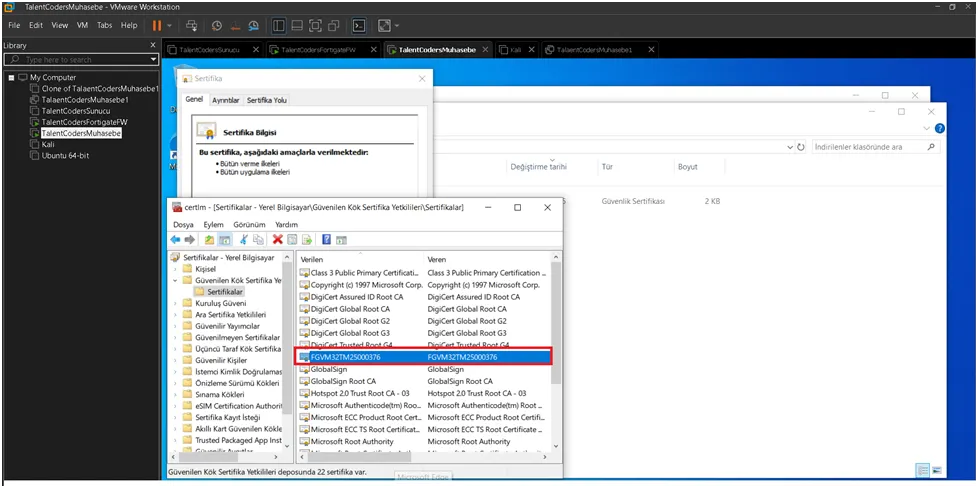The height and width of the screenshot is (488, 978).
Task: Click the export list icon in certlm
Action: point(307,240)
